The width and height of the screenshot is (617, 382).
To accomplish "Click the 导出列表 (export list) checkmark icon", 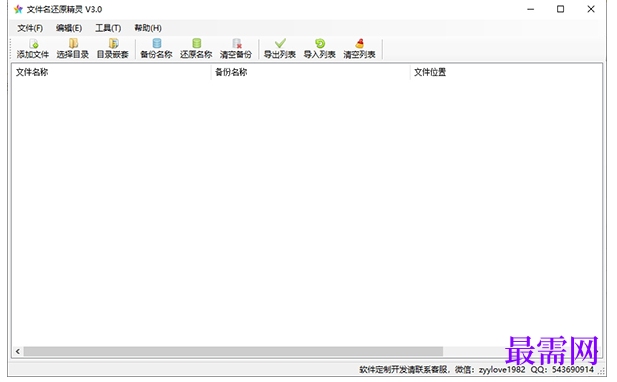I will 280,44.
